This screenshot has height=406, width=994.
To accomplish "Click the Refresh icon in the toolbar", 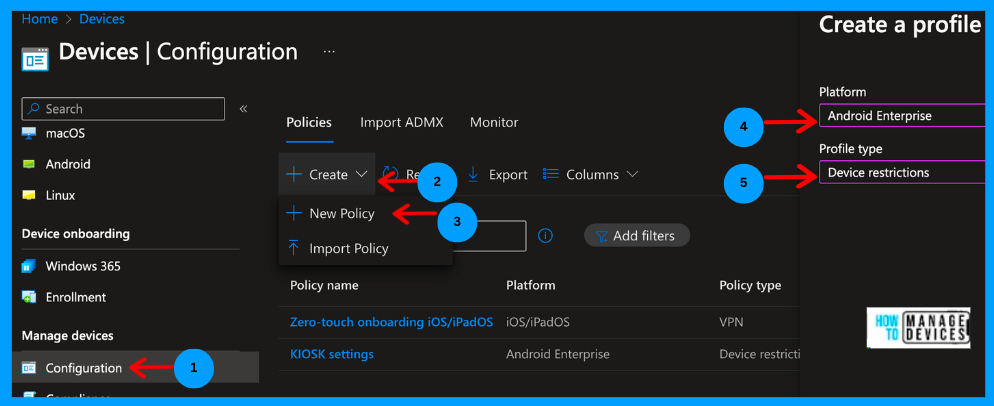I will pos(390,174).
